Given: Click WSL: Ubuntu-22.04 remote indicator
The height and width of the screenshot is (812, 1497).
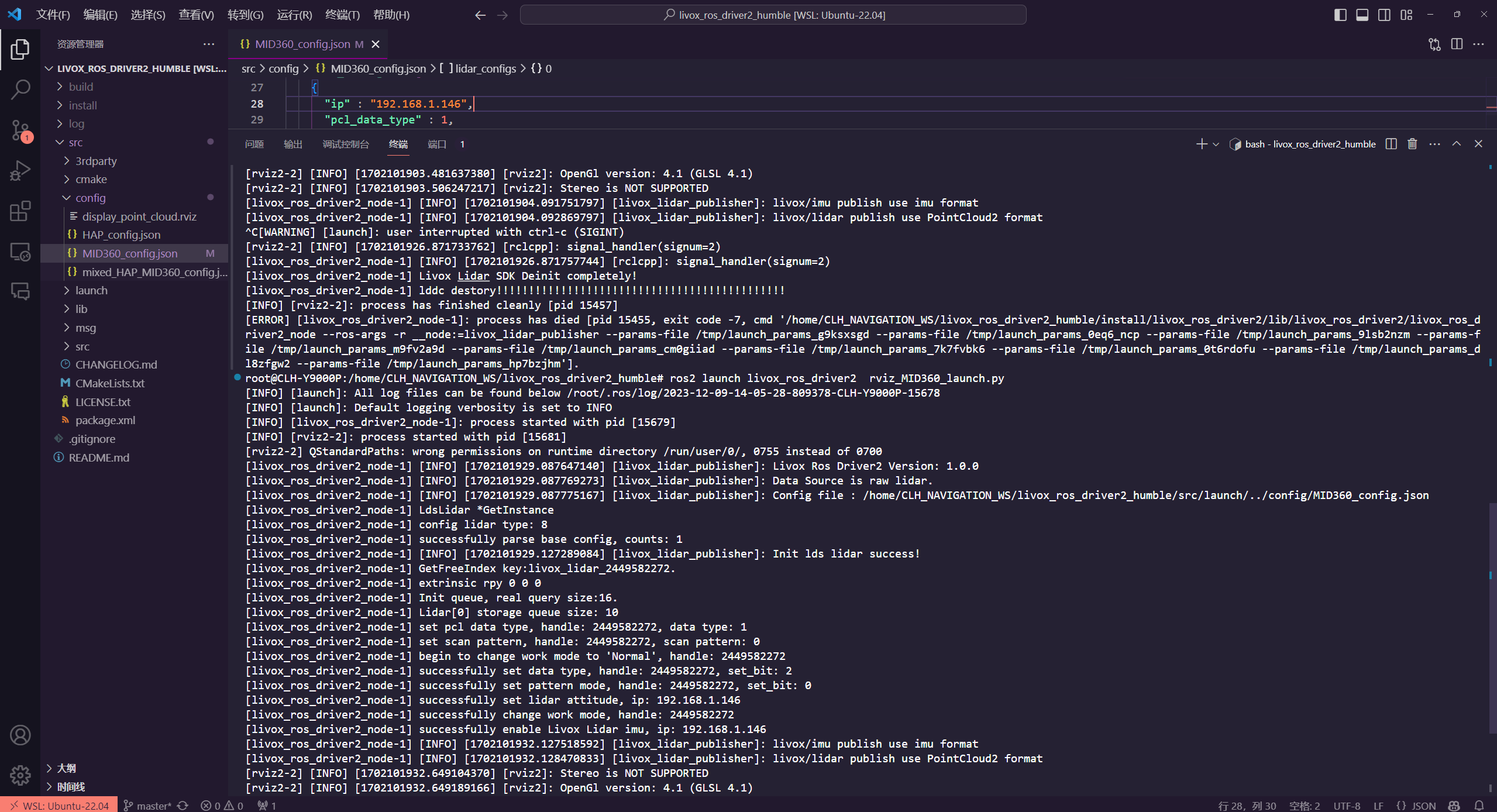Looking at the screenshot, I should pos(59,806).
